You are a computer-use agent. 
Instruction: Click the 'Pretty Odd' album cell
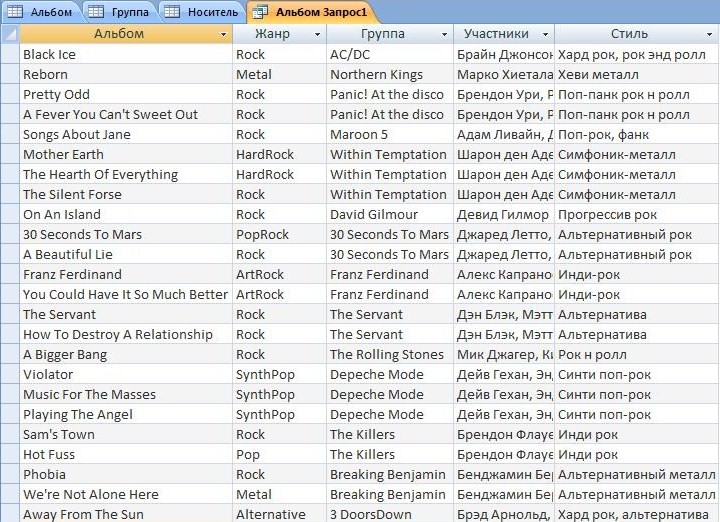(x=126, y=94)
